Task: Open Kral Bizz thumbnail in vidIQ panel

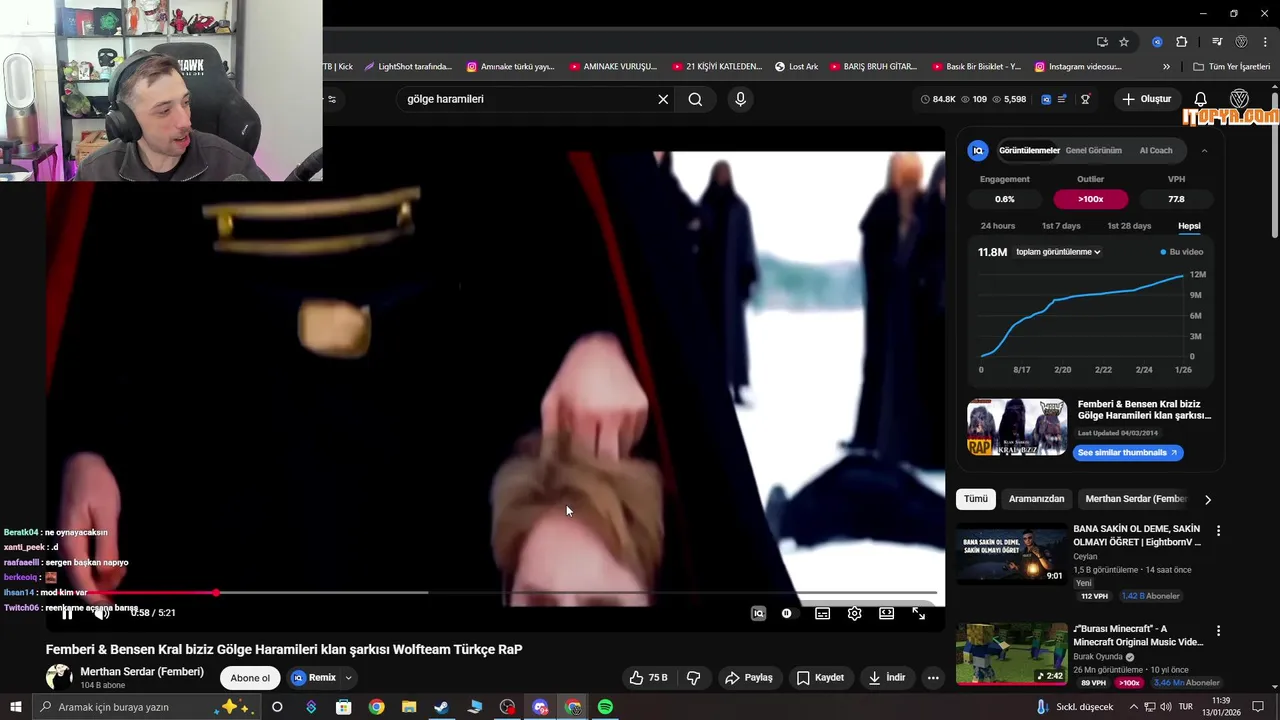Action: (x=1017, y=427)
